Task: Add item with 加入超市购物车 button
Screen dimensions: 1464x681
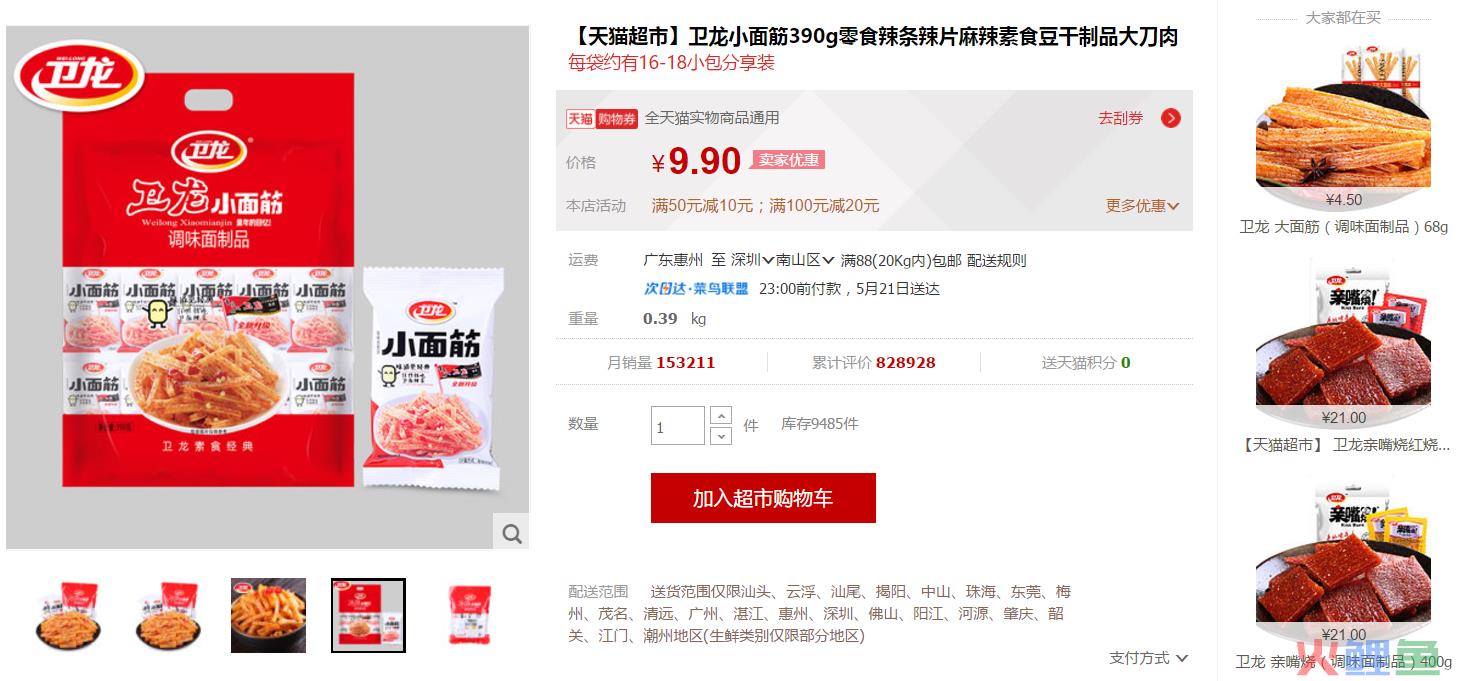Action: point(763,498)
